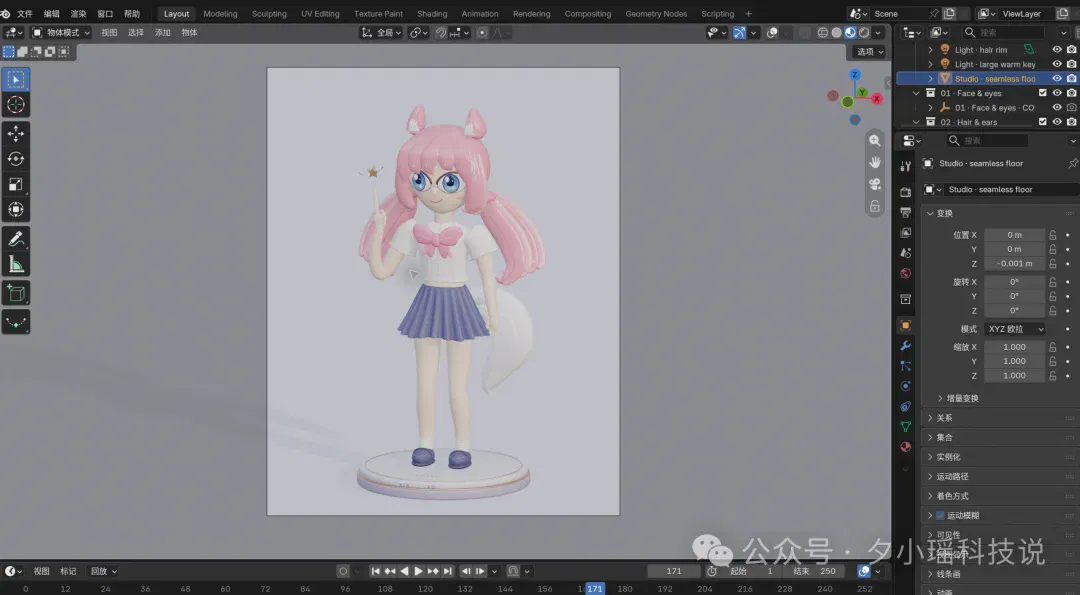Open the viewport 添加 menu
This screenshot has width=1080, height=595.
(163, 32)
